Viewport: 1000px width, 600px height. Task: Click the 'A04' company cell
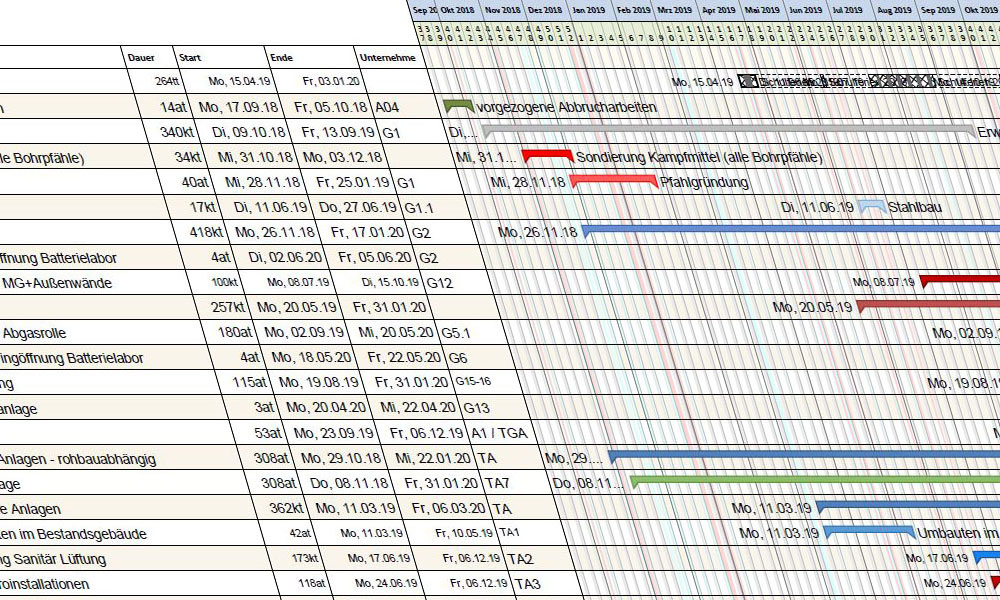387,107
